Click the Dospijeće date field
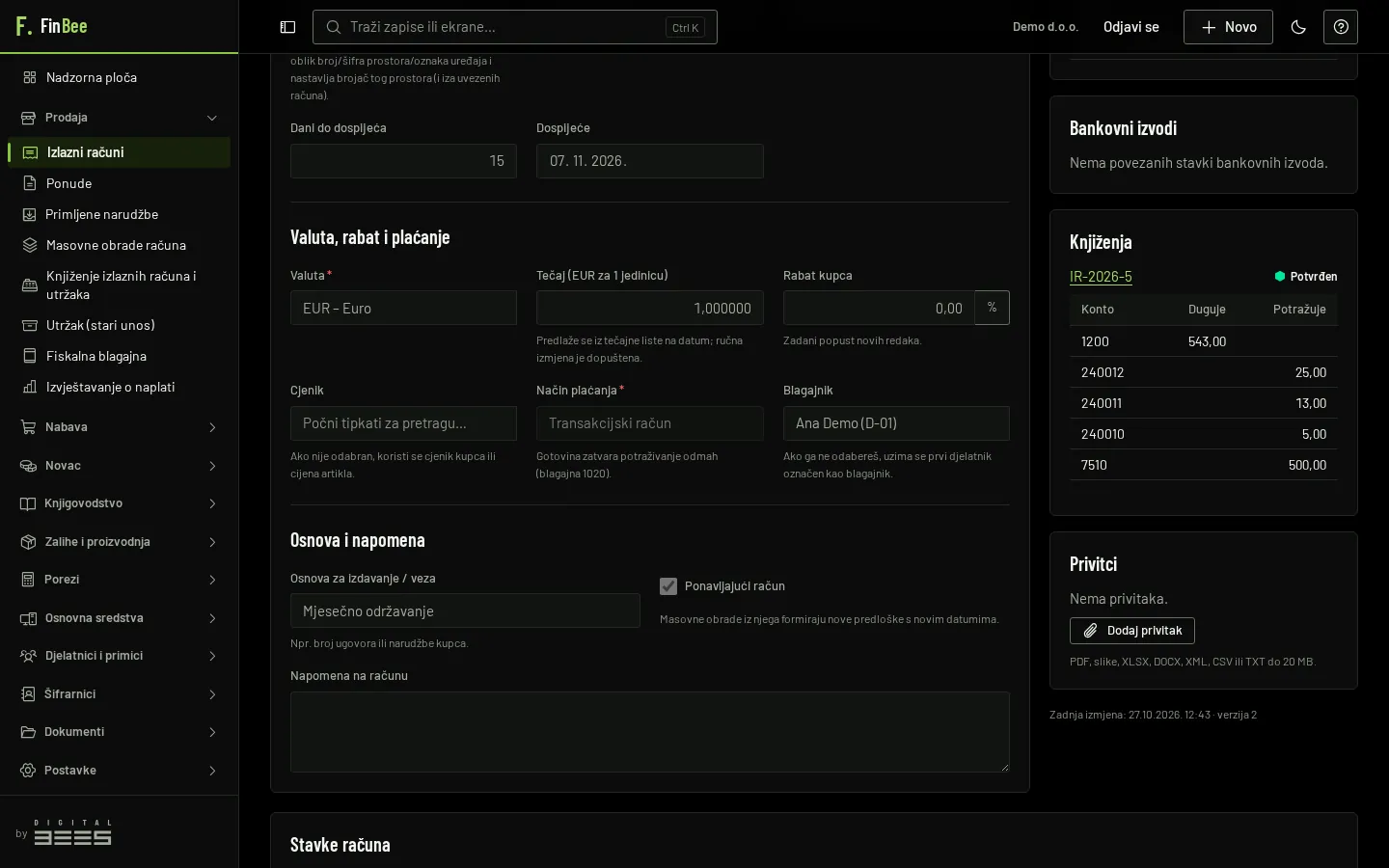The height and width of the screenshot is (868, 1389). coord(650,161)
